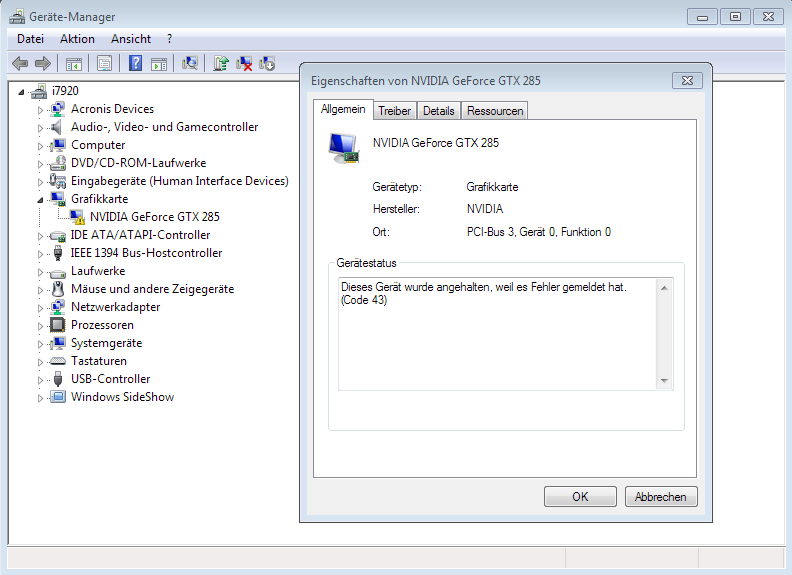Open the Ansicht menu
The height and width of the screenshot is (575, 792).
[131, 39]
